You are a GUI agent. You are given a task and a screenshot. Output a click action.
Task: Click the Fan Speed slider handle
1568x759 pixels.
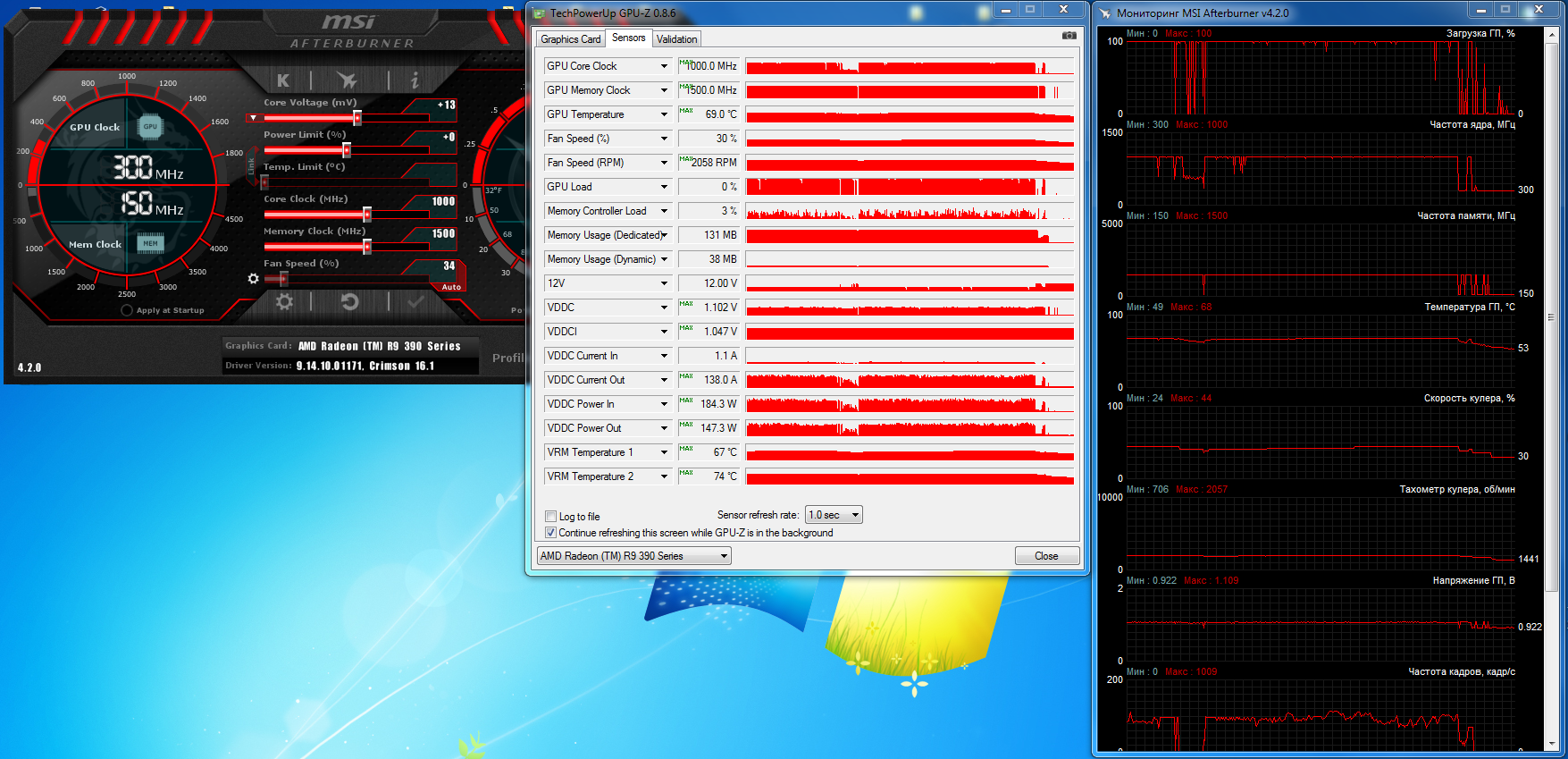284,279
